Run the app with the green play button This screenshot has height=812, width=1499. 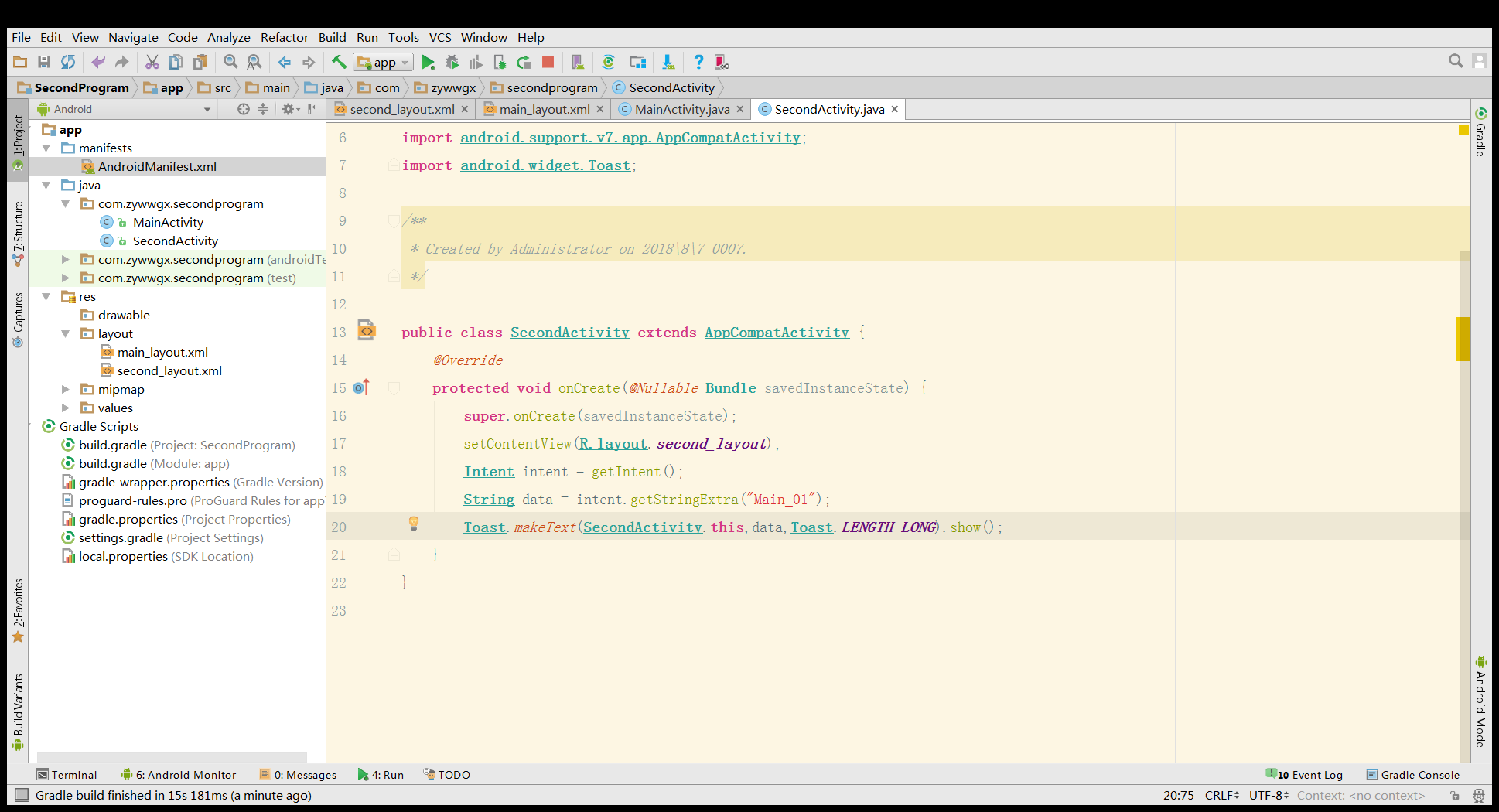428,63
